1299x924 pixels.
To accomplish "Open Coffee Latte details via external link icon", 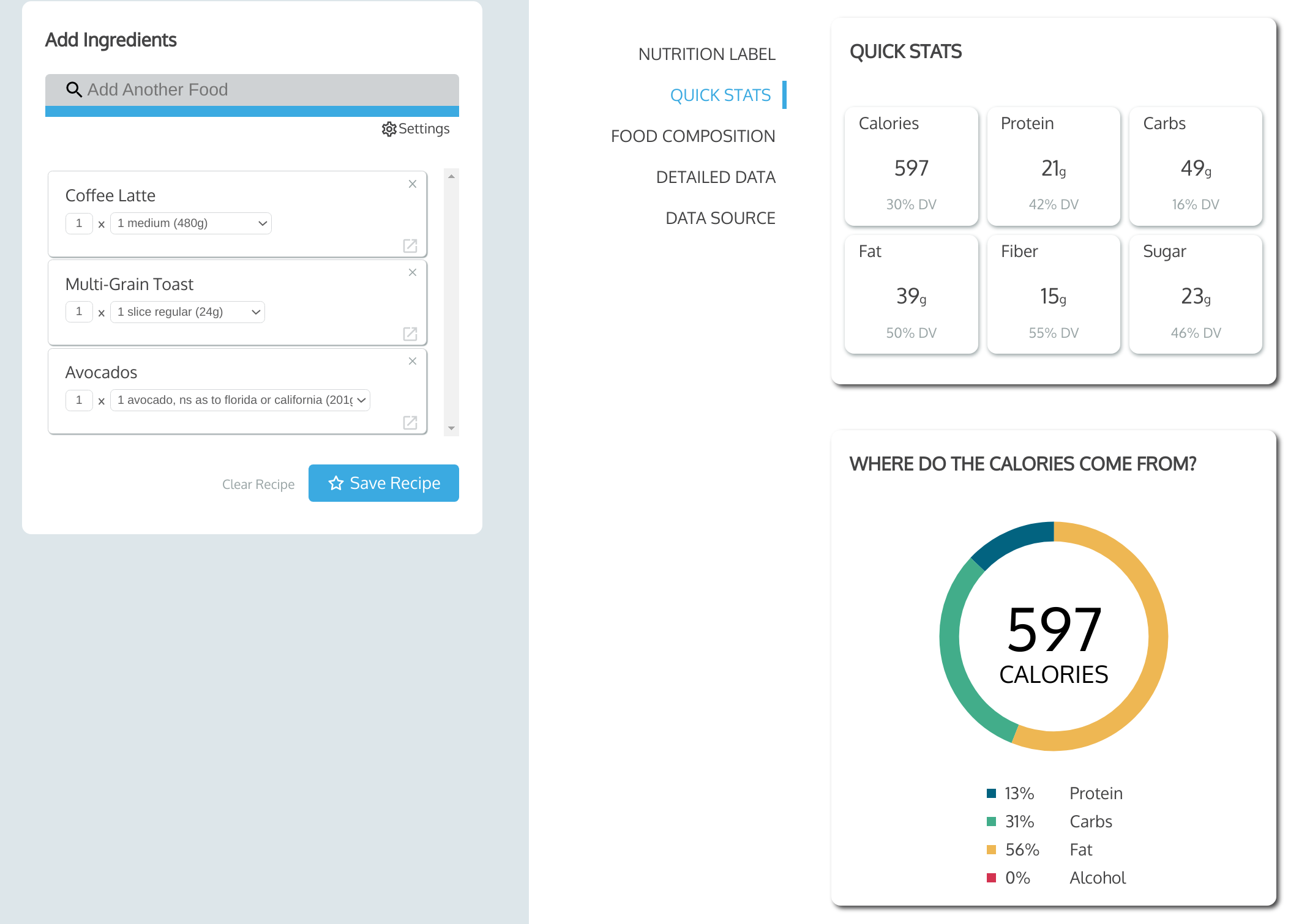I will 410,245.
